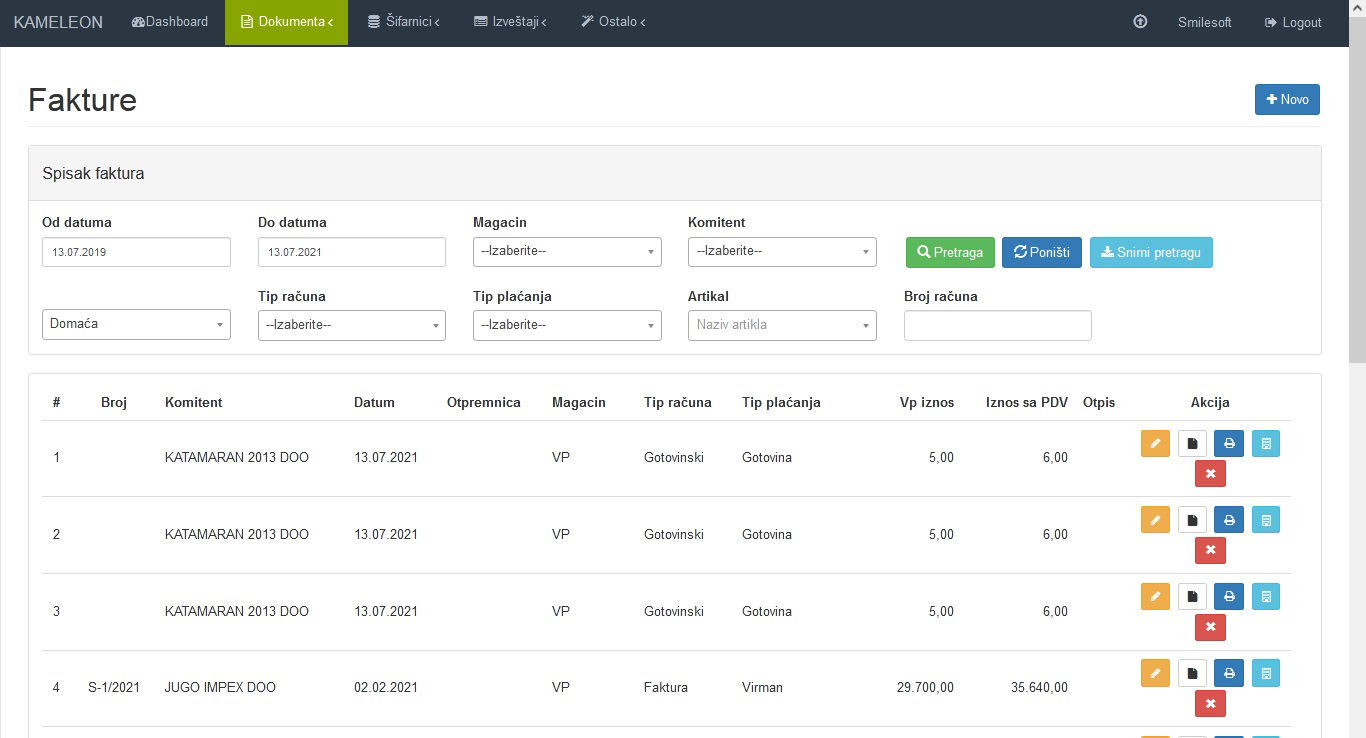Open the Izveštaji navigation menu

tap(510, 22)
